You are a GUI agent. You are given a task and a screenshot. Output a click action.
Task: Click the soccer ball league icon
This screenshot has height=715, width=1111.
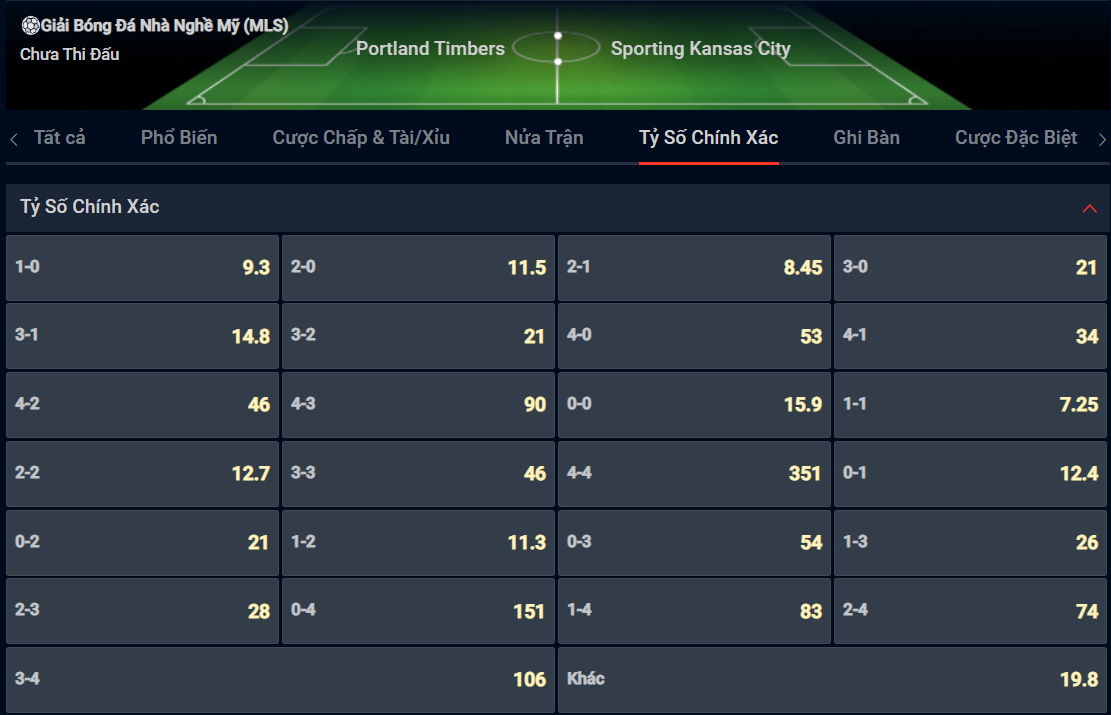tap(30, 26)
